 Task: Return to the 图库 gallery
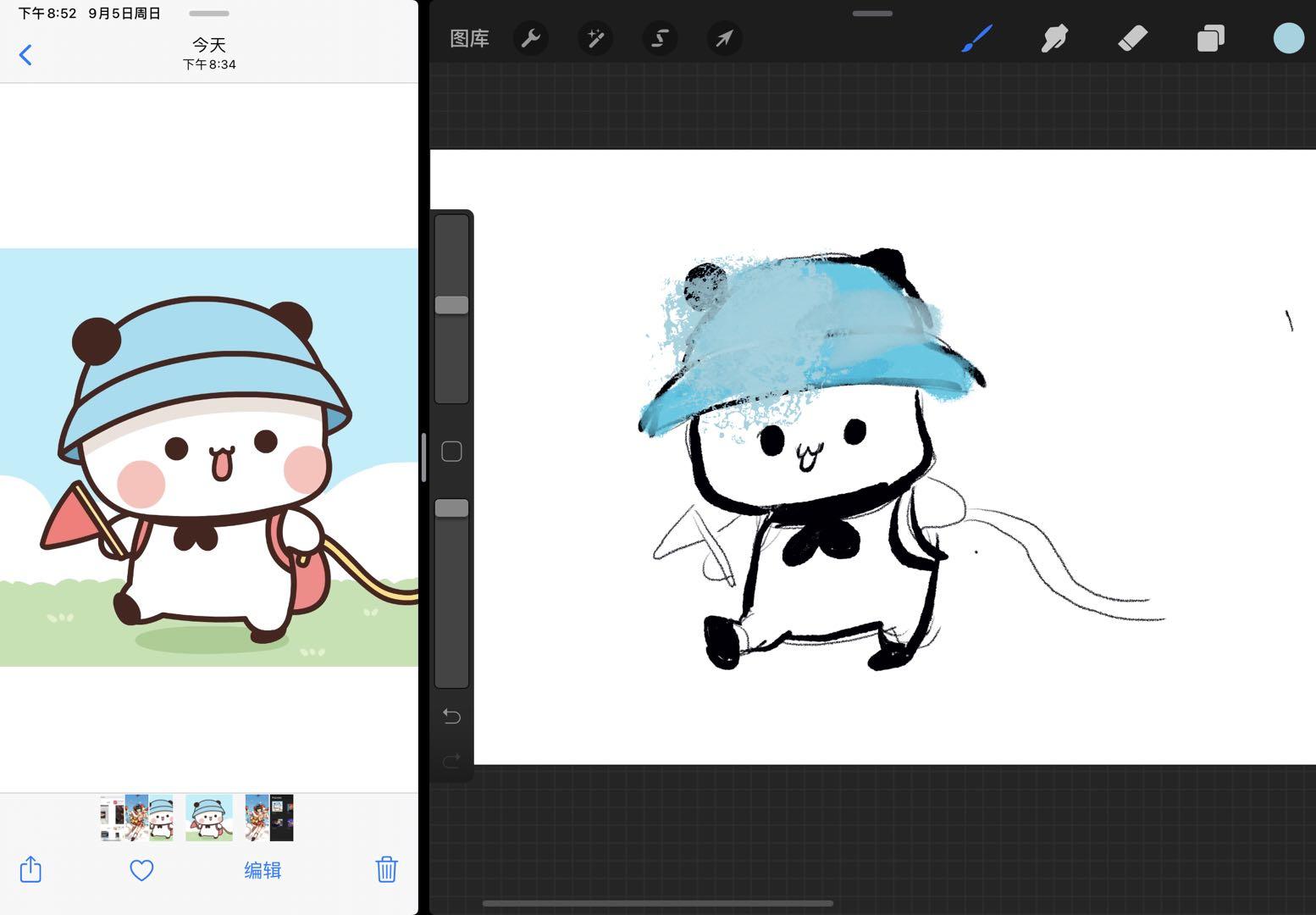(x=469, y=39)
